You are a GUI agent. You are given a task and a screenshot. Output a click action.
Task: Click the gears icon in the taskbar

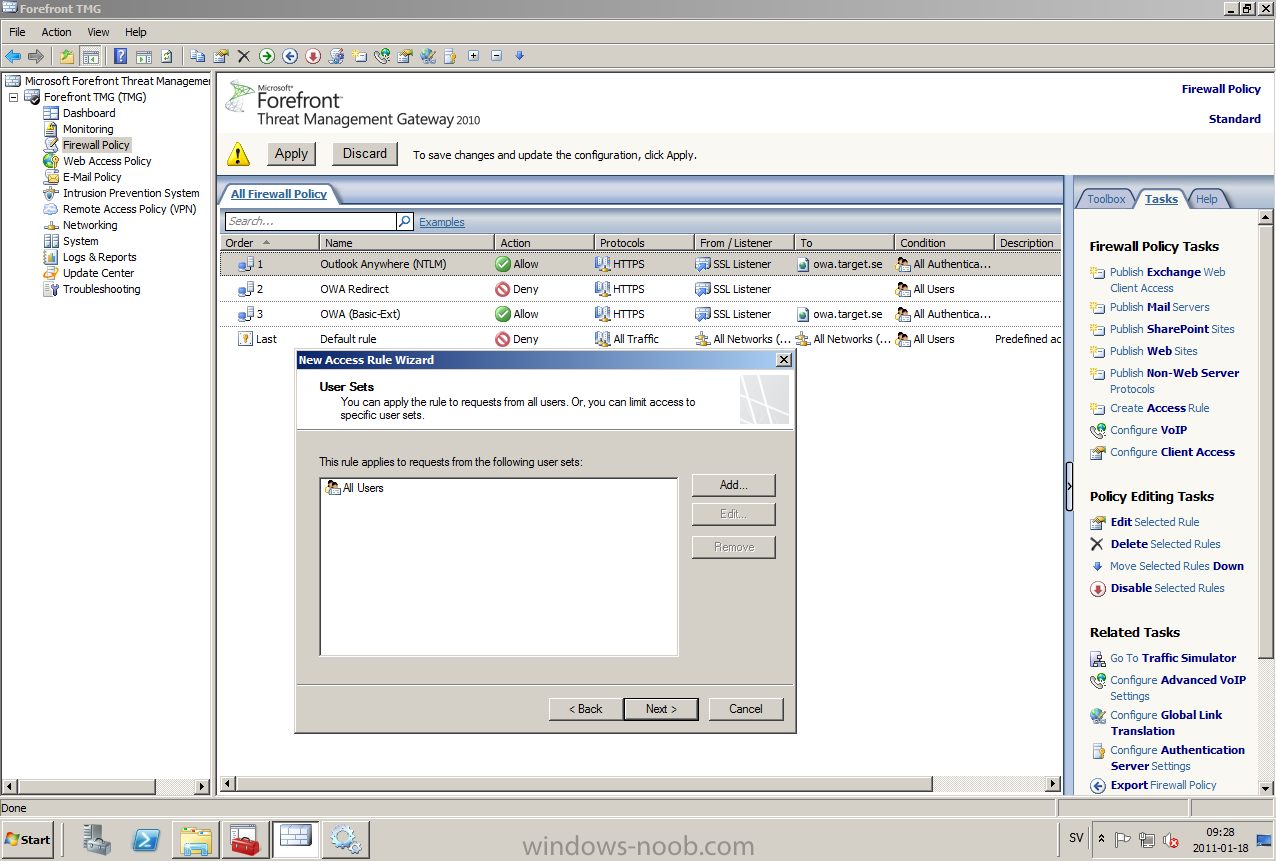(x=346, y=839)
